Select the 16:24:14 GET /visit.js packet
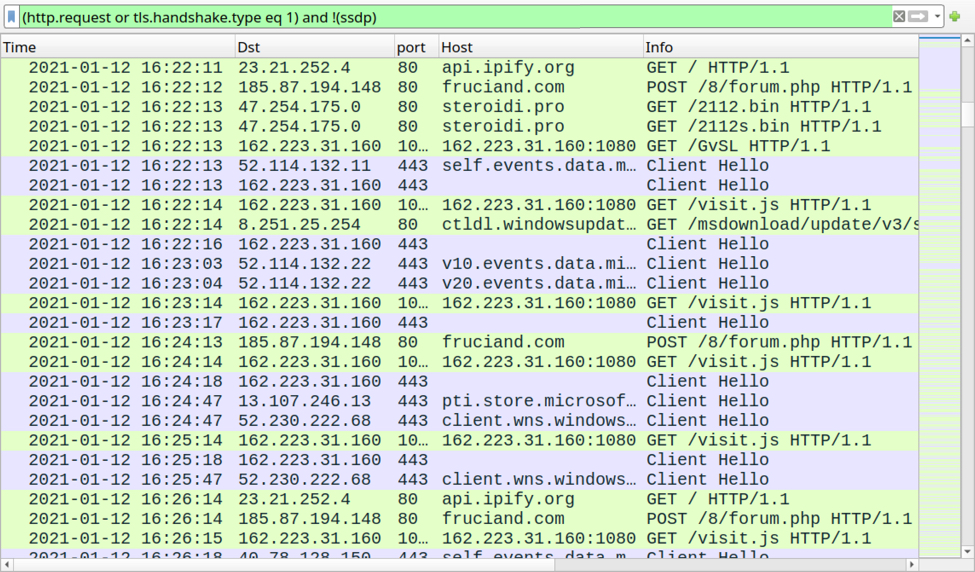This screenshot has height=572, width=975. click(460, 361)
